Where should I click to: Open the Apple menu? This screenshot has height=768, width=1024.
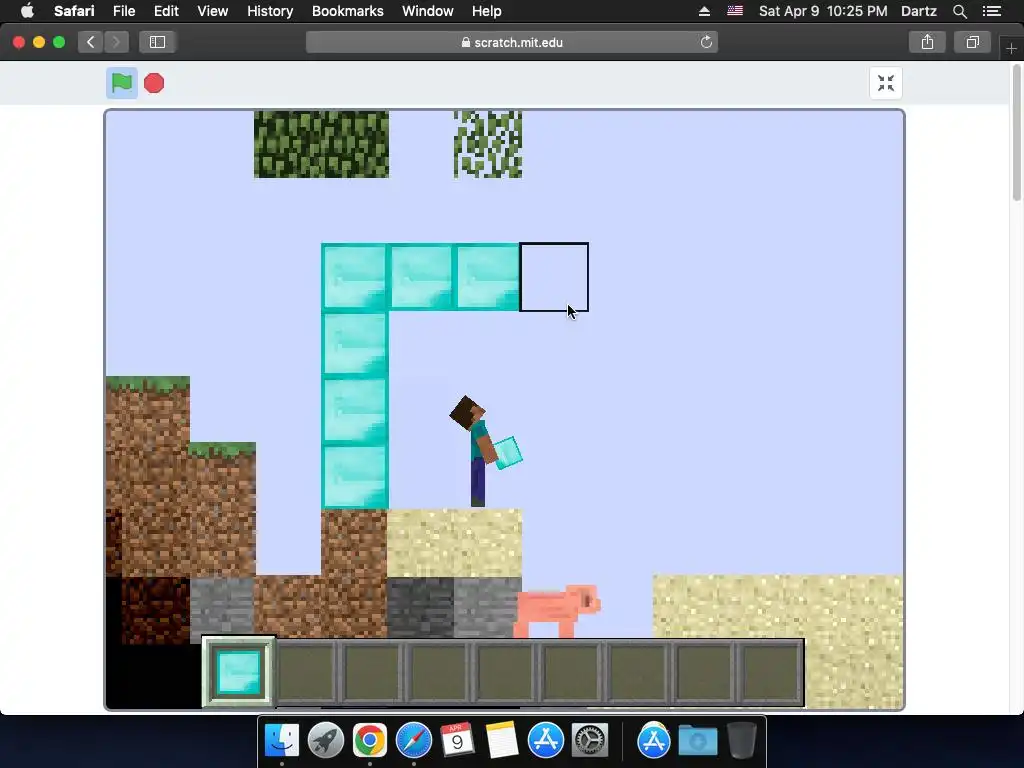coord(27,11)
